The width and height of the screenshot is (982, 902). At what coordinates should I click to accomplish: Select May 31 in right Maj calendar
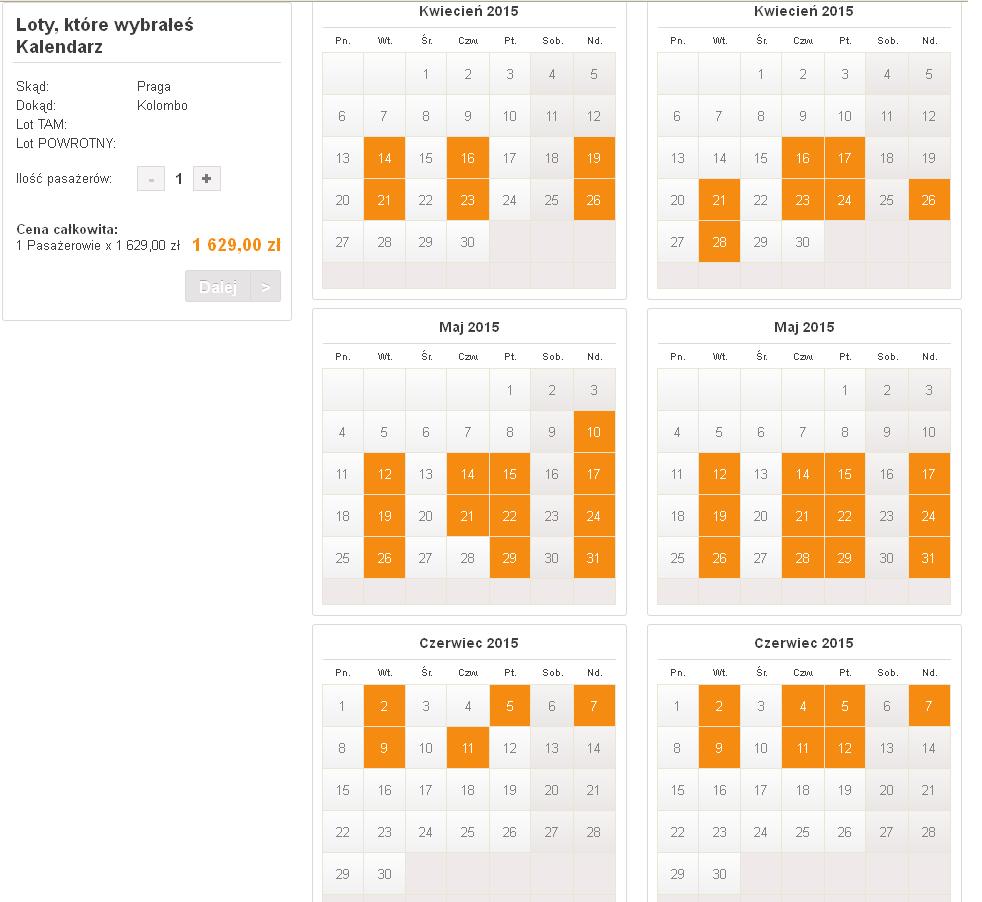[929, 557]
